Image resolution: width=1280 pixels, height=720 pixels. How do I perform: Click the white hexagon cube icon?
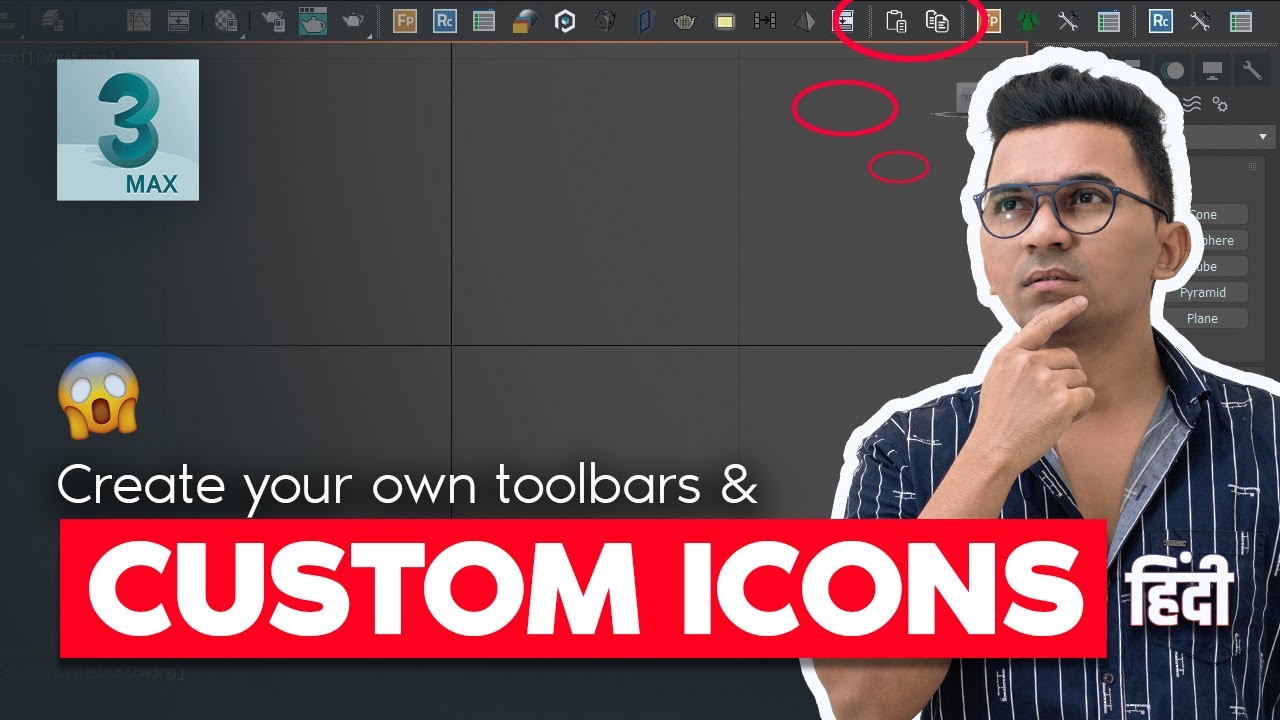coord(565,20)
